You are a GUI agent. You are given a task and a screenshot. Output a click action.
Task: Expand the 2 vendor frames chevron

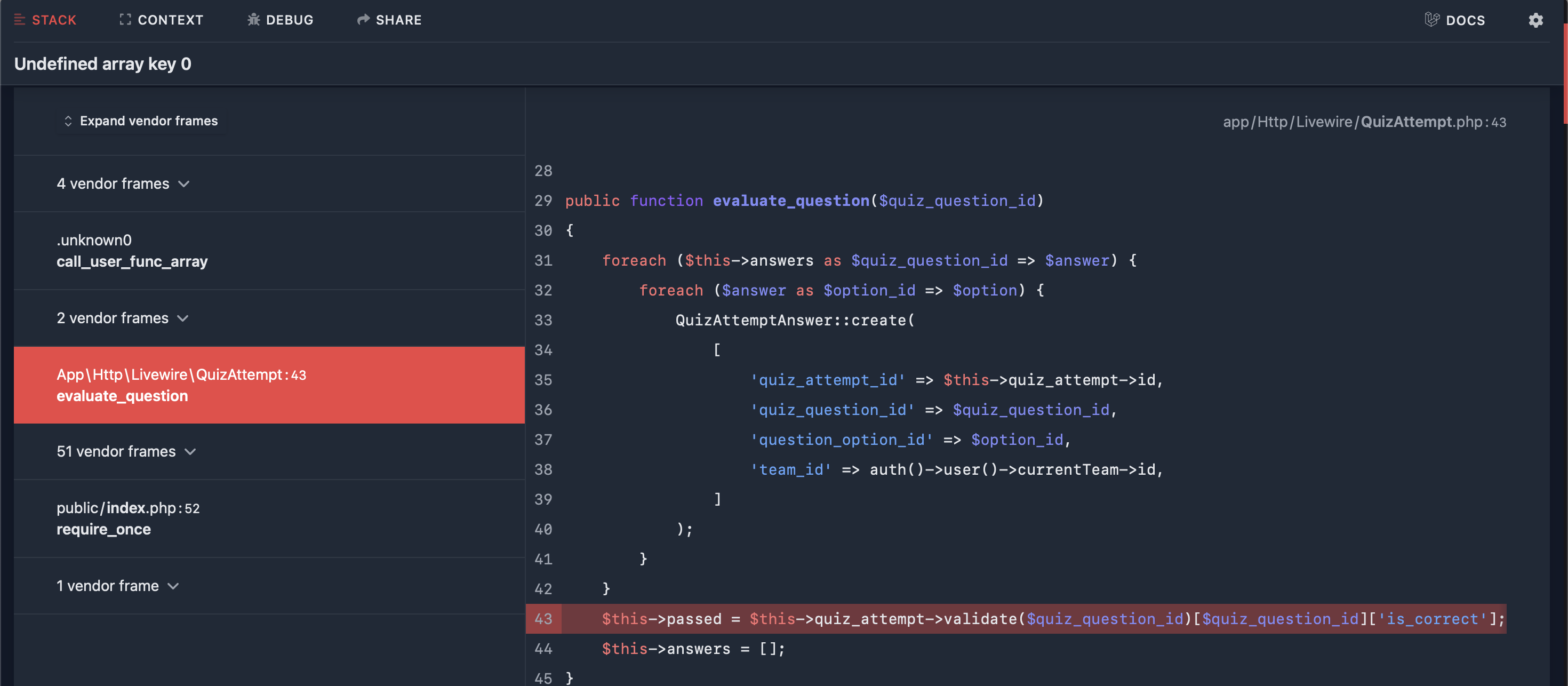pos(182,318)
